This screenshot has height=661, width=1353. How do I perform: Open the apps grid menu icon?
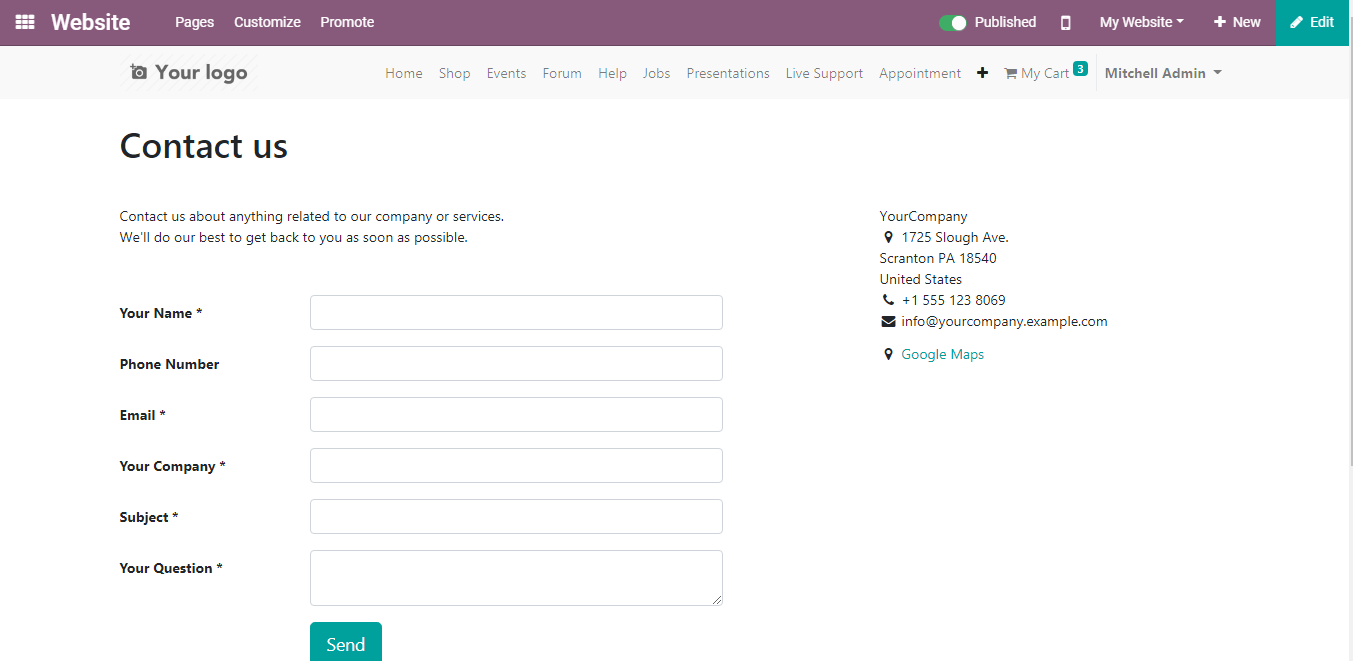click(25, 22)
